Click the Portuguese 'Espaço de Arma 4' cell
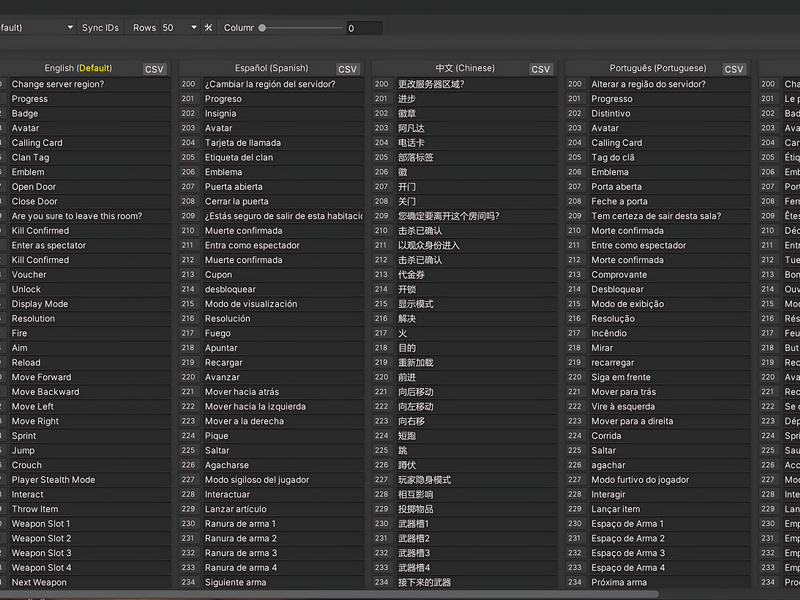Image resolution: width=800 pixels, height=600 pixels. click(x=670, y=568)
